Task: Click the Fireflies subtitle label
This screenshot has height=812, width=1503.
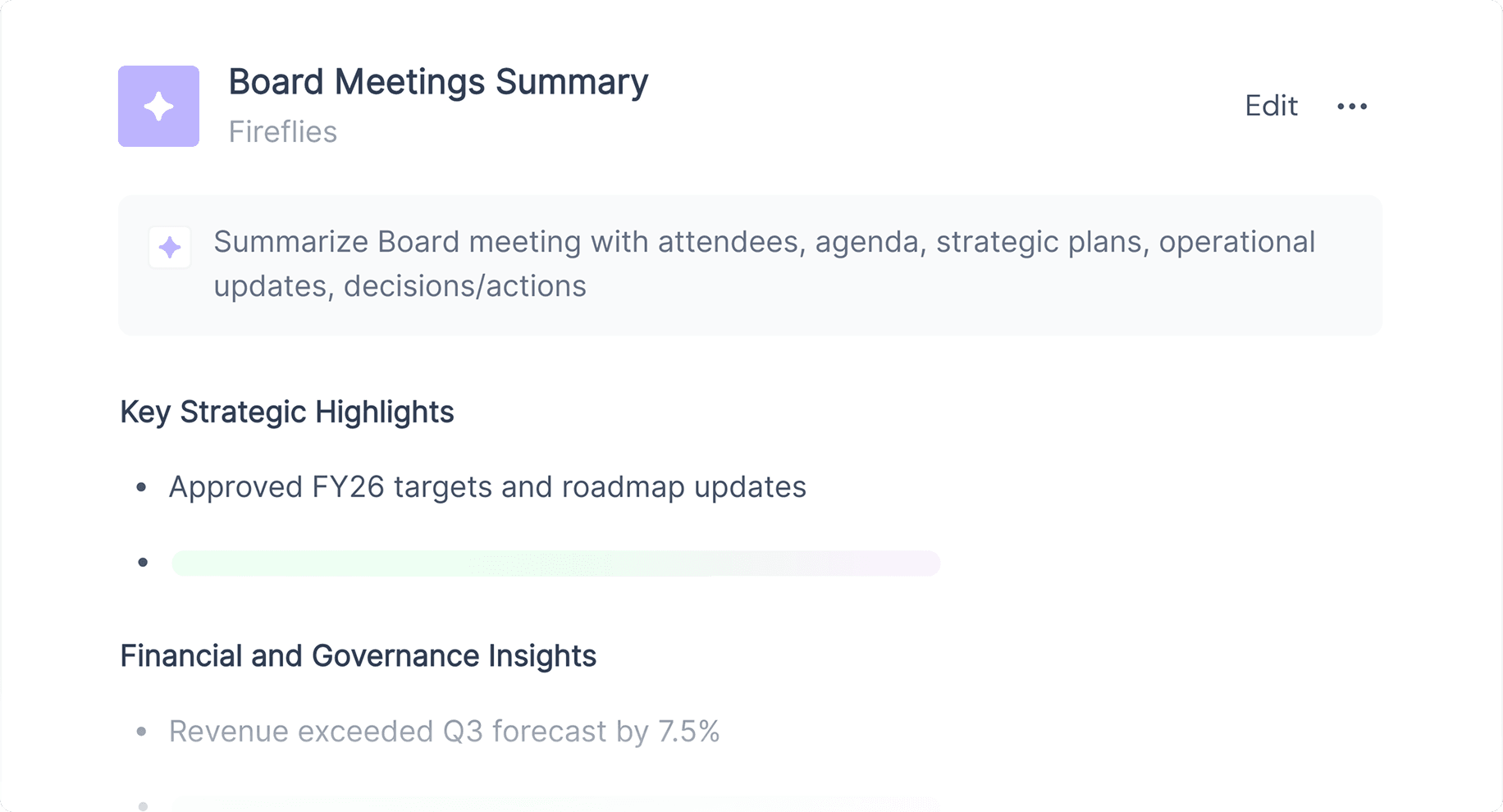Action: point(282,131)
